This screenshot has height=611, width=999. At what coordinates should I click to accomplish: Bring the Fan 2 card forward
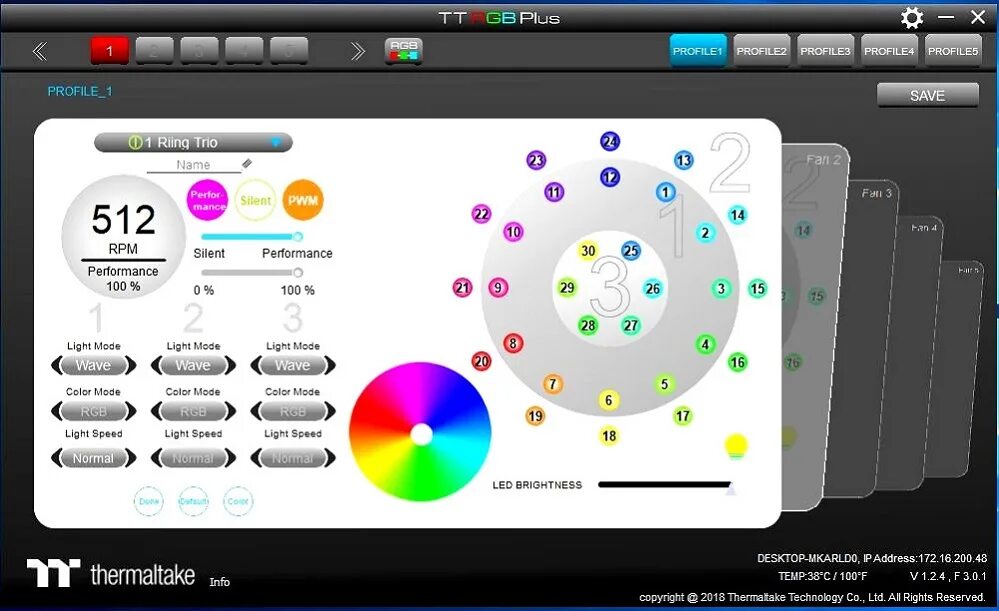(816, 325)
